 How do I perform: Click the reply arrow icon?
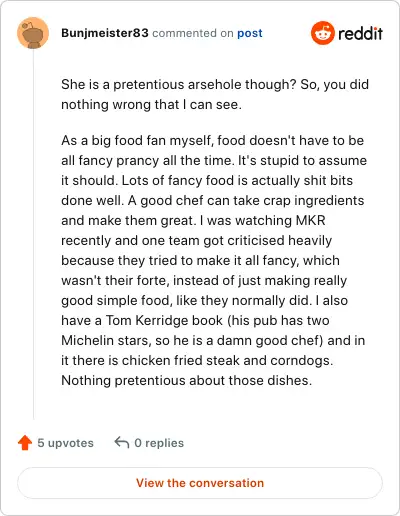122,443
